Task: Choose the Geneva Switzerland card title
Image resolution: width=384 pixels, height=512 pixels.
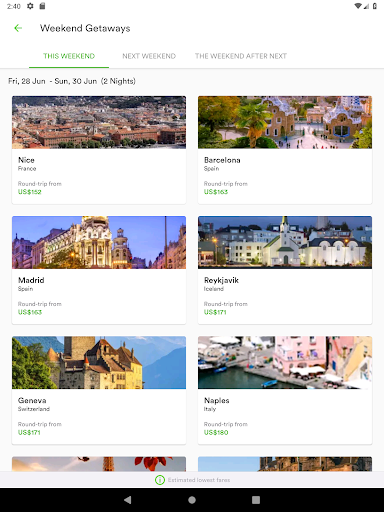Action: [32, 401]
